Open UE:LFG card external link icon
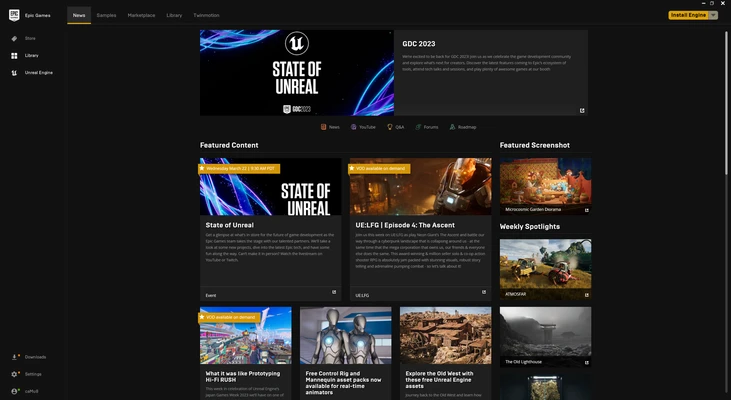This screenshot has height=400, width=731. point(484,292)
